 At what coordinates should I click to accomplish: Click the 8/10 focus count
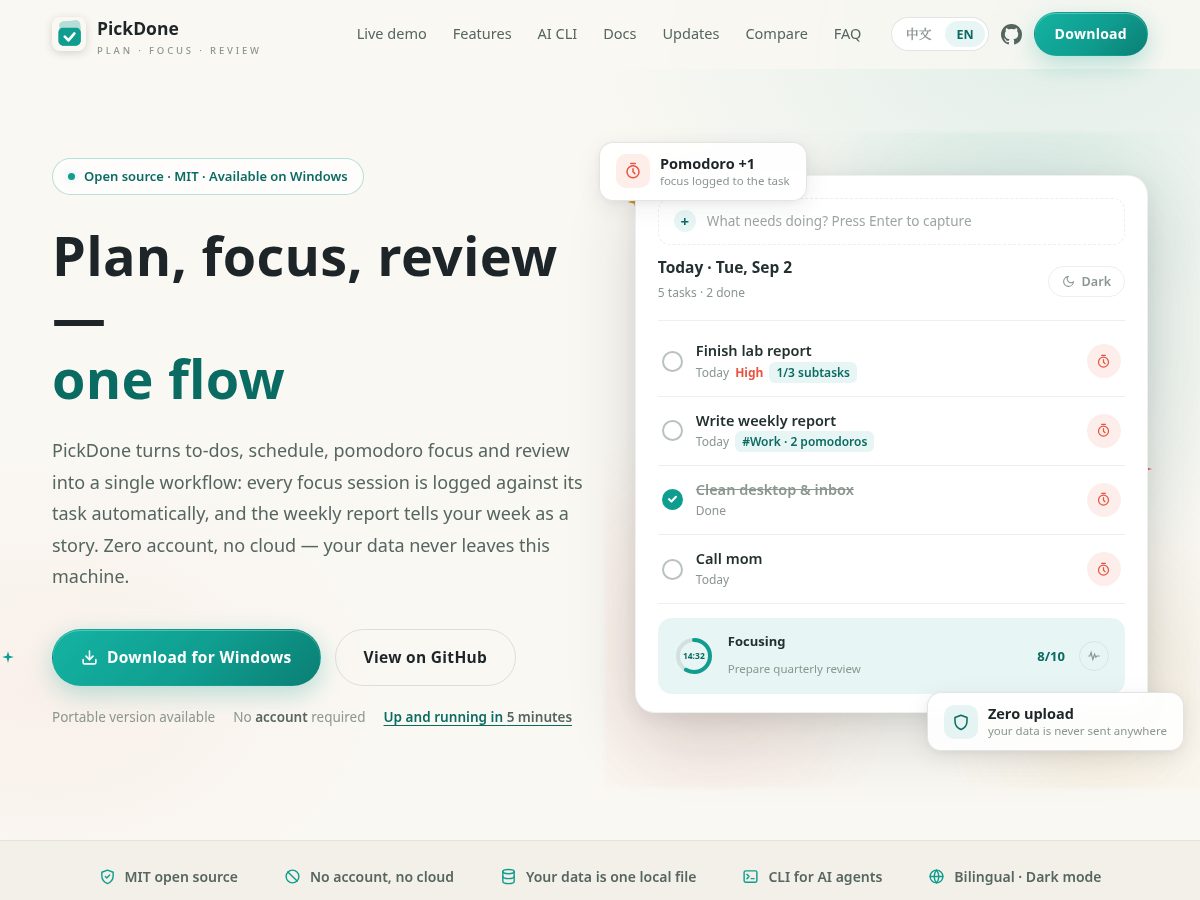(x=1051, y=657)
